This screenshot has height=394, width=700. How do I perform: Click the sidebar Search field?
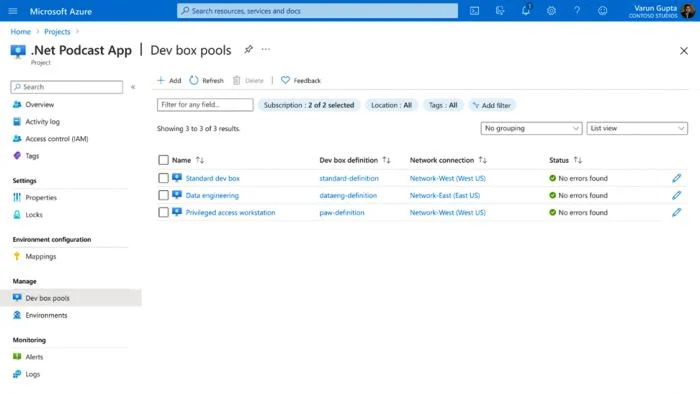pyautogui.click(x=67, y=87)
